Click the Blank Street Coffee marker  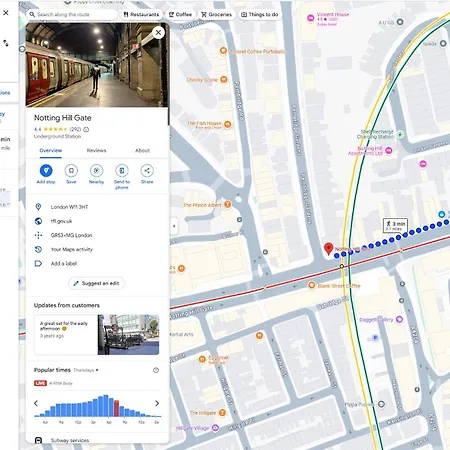(312, 285)
